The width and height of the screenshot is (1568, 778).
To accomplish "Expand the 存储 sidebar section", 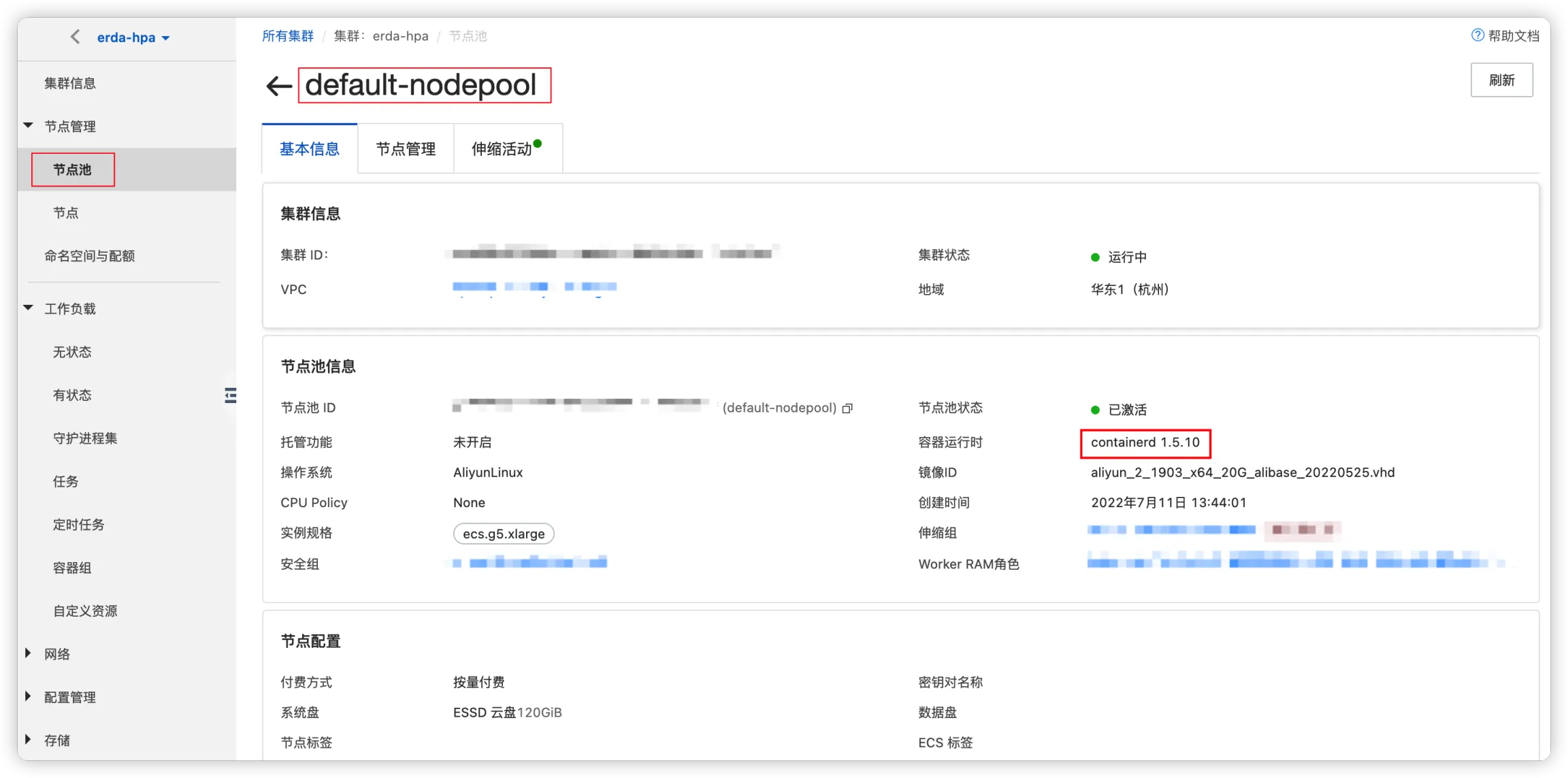I will tap(29, 739).
